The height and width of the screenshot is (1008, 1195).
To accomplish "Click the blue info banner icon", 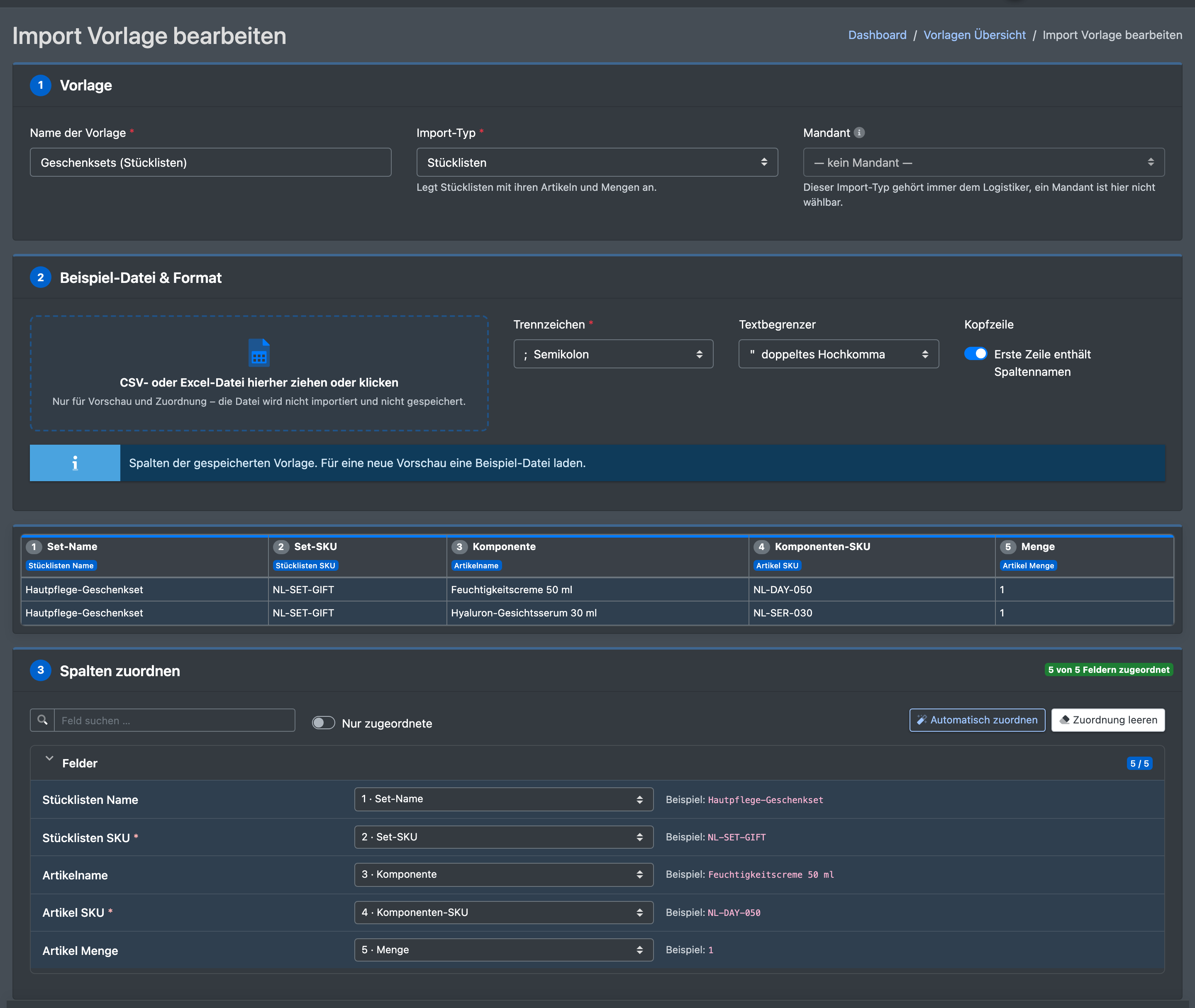I will point(75,463).
